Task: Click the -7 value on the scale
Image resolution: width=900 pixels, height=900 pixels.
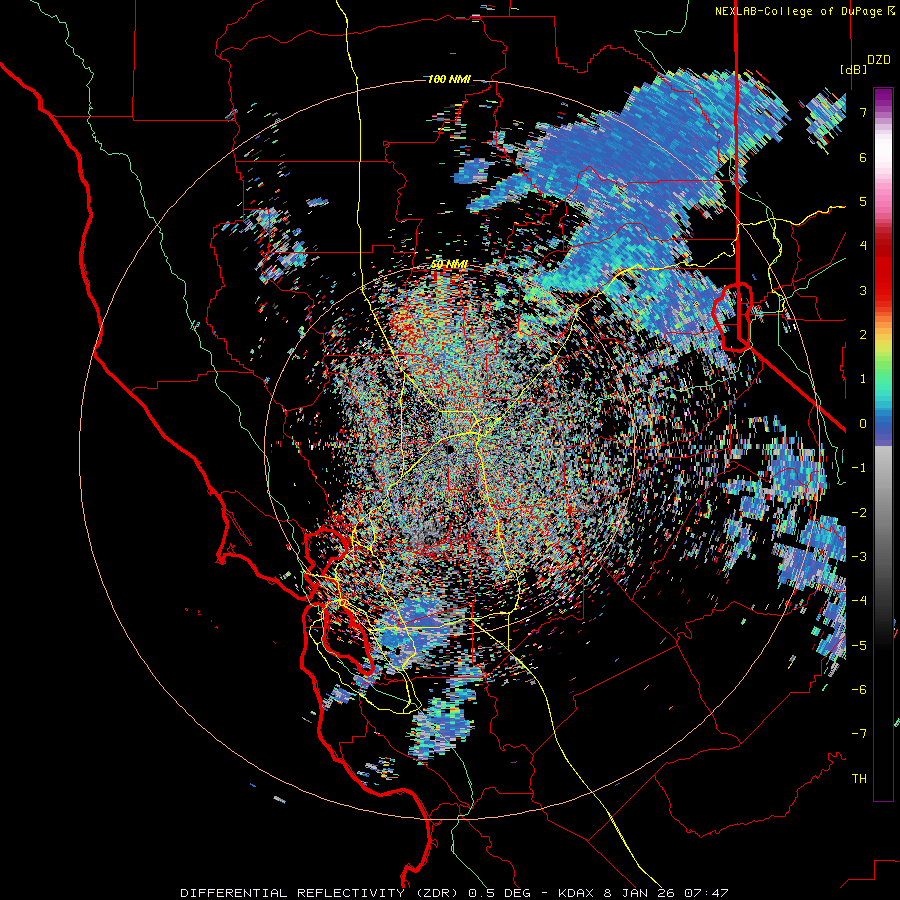Action: 859,734
